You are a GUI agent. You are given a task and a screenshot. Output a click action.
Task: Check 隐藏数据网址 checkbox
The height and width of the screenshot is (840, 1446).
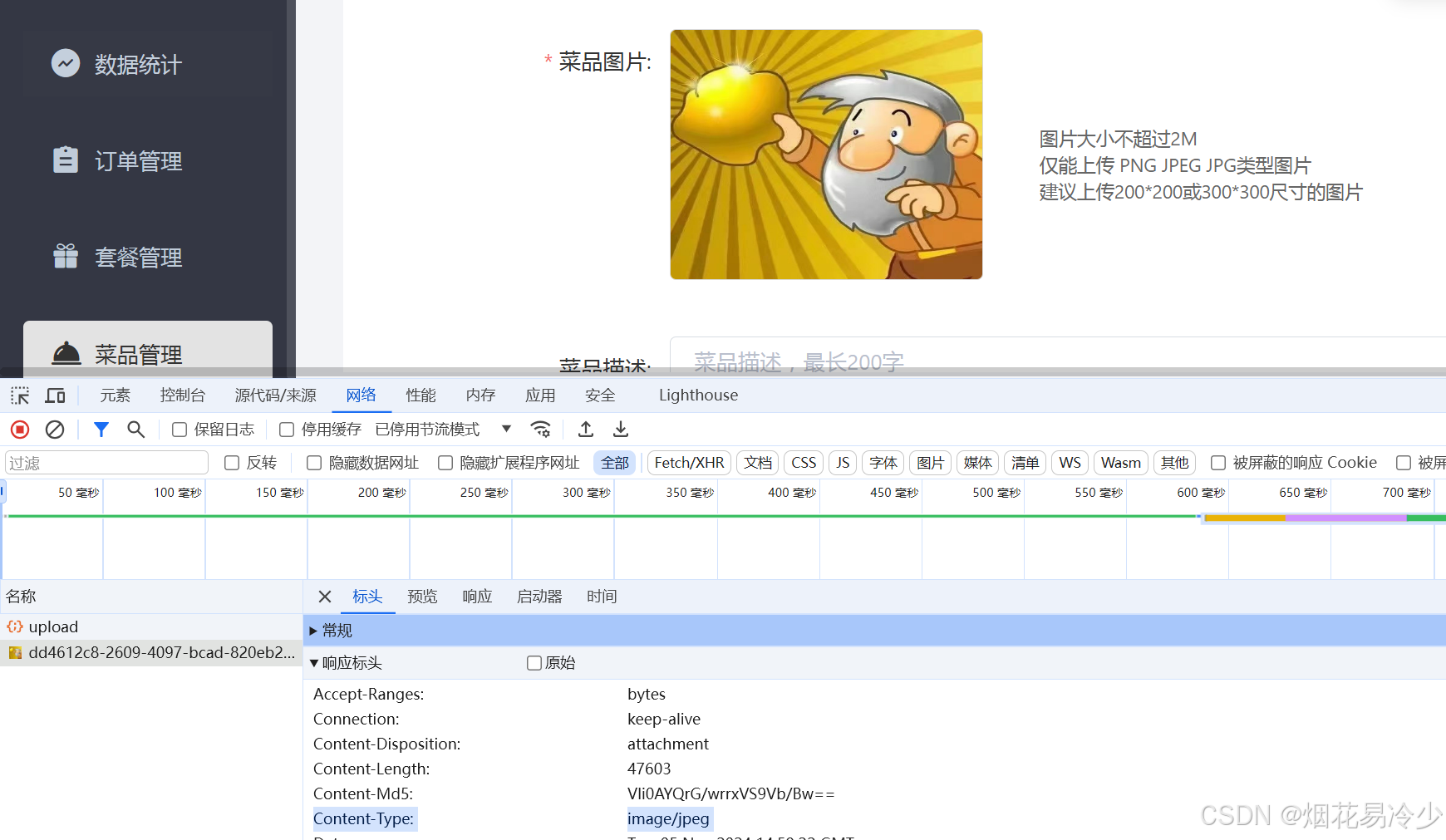314,463
